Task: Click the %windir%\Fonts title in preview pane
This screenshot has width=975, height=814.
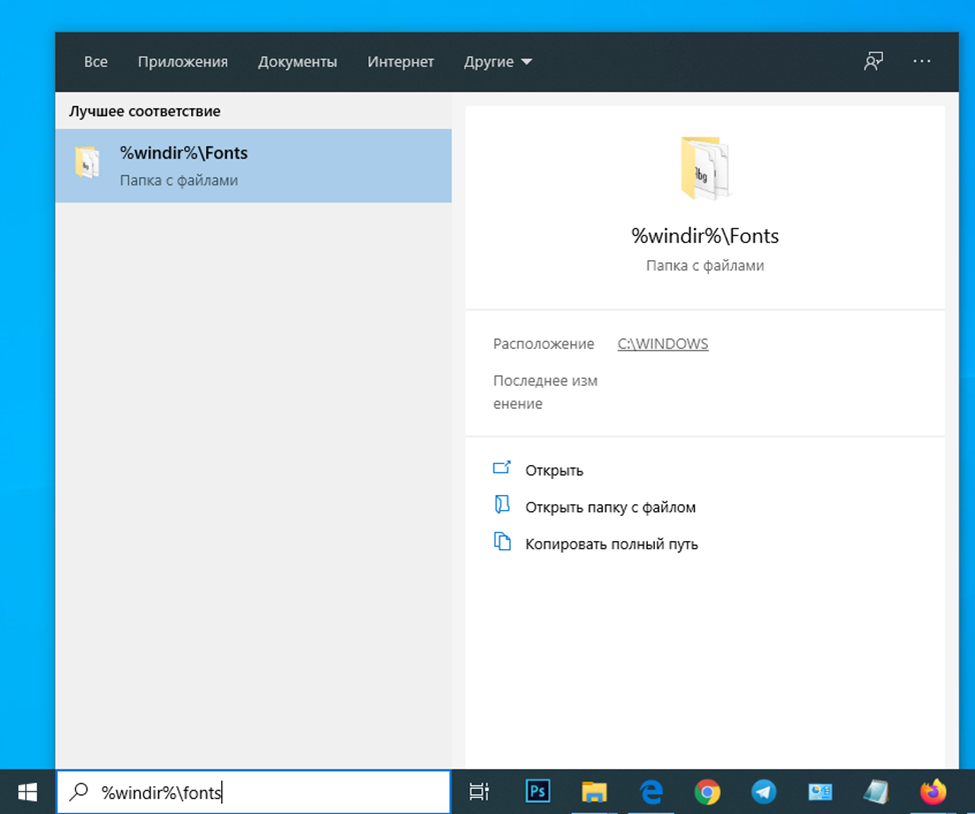Action: (x=705, y=236)
